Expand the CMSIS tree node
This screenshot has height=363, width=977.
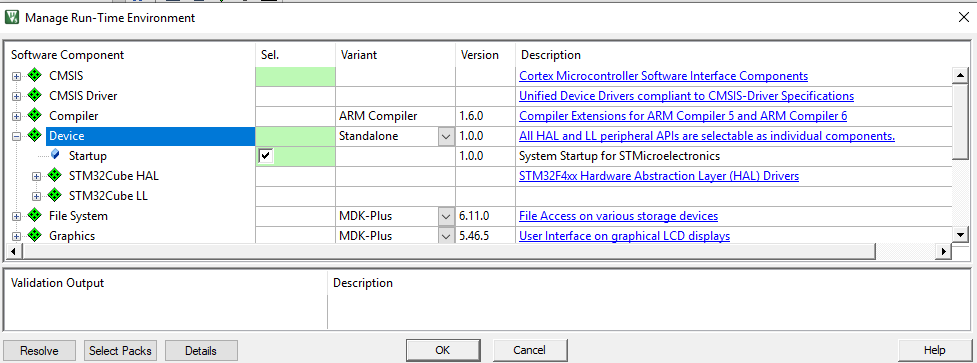(x=16, y=77)
